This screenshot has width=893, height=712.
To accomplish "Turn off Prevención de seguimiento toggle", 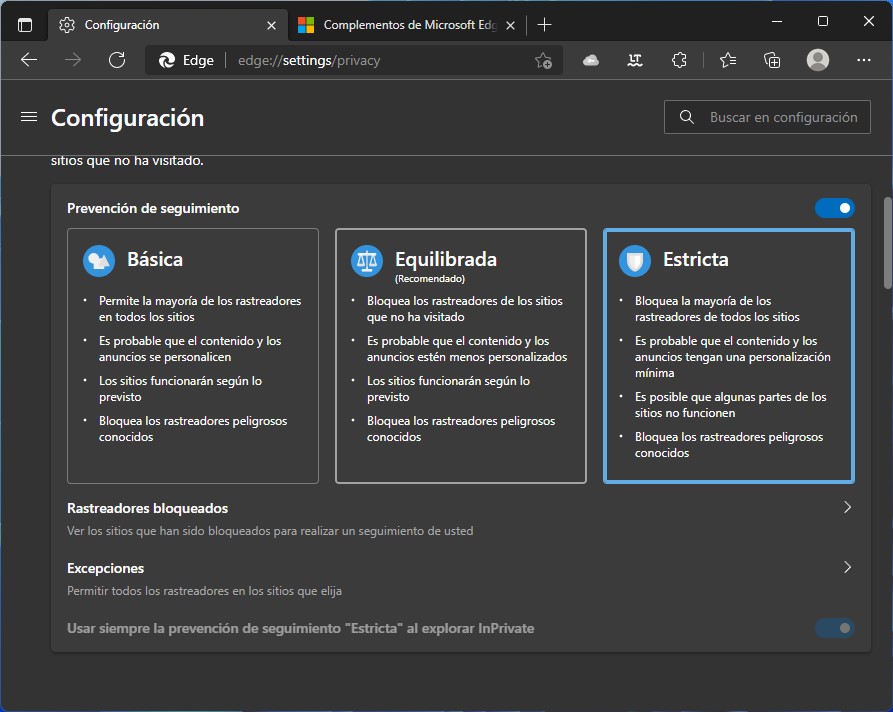I will click(834, 208).
